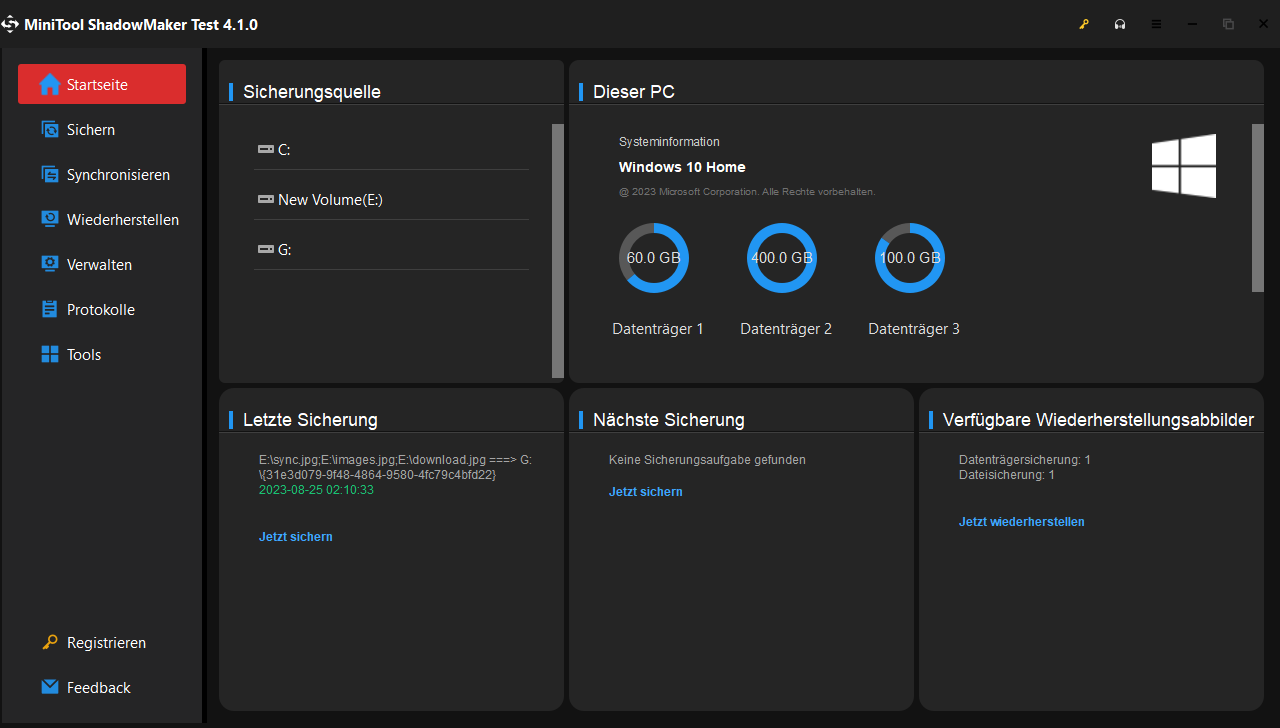The width and height of the screenshot is (1280, 728).
Task: Click the Registrieren label
Action: 106,643
